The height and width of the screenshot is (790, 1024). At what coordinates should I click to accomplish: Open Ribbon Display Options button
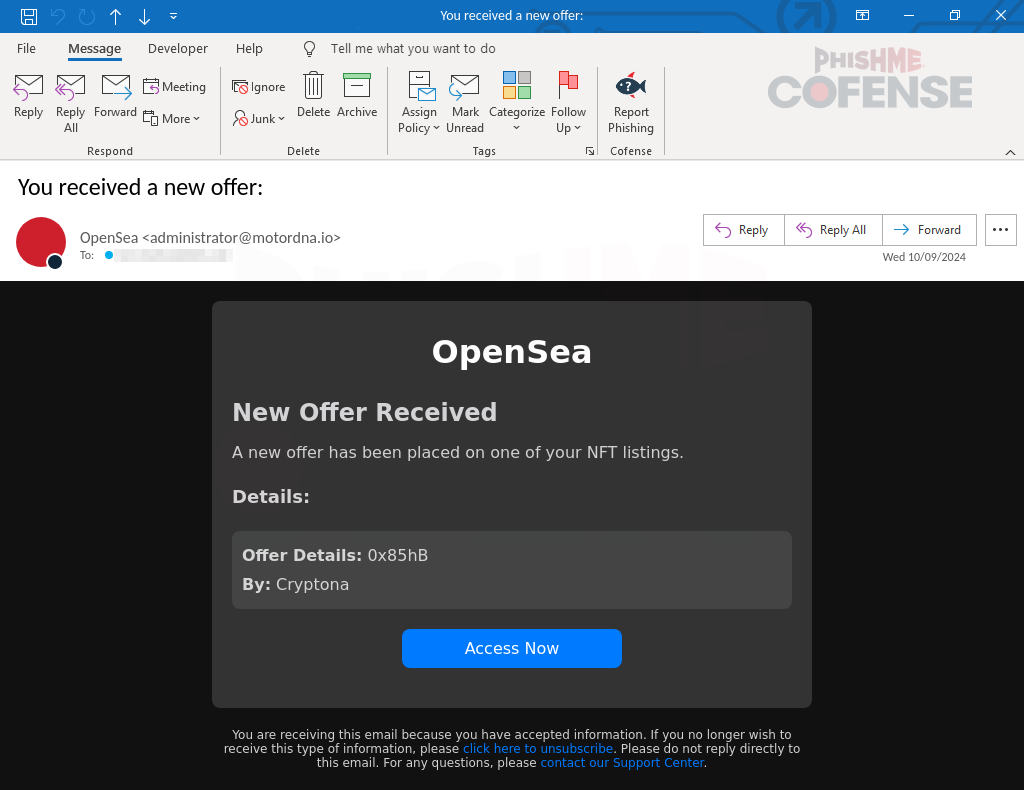(x=863, y=16)
